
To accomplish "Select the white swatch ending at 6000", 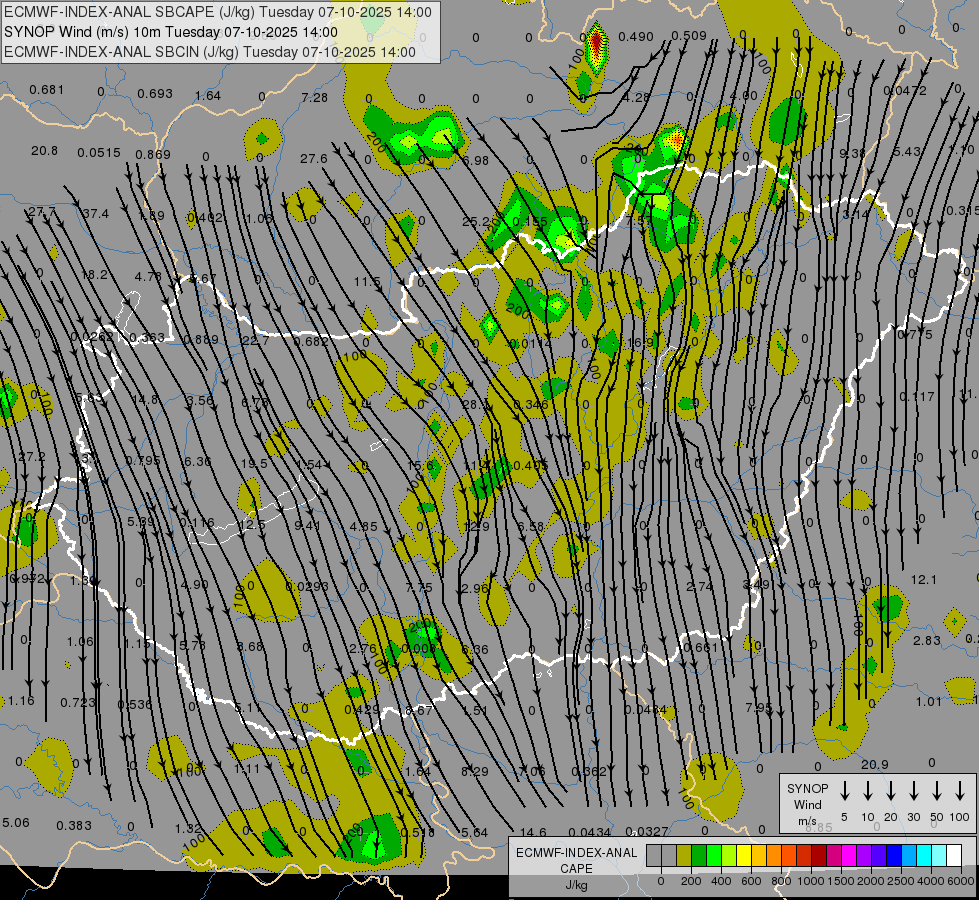I will [953, 855].
